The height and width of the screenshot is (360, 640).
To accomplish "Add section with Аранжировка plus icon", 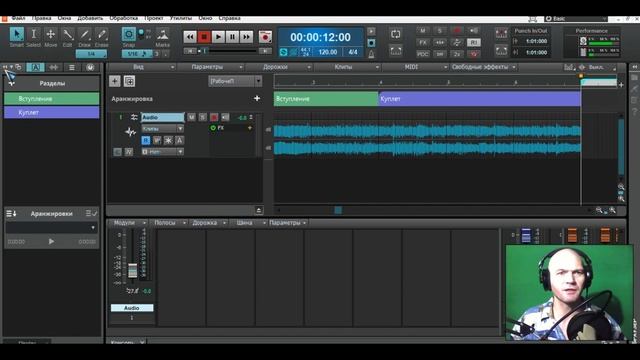I will (x=257, y=98).
